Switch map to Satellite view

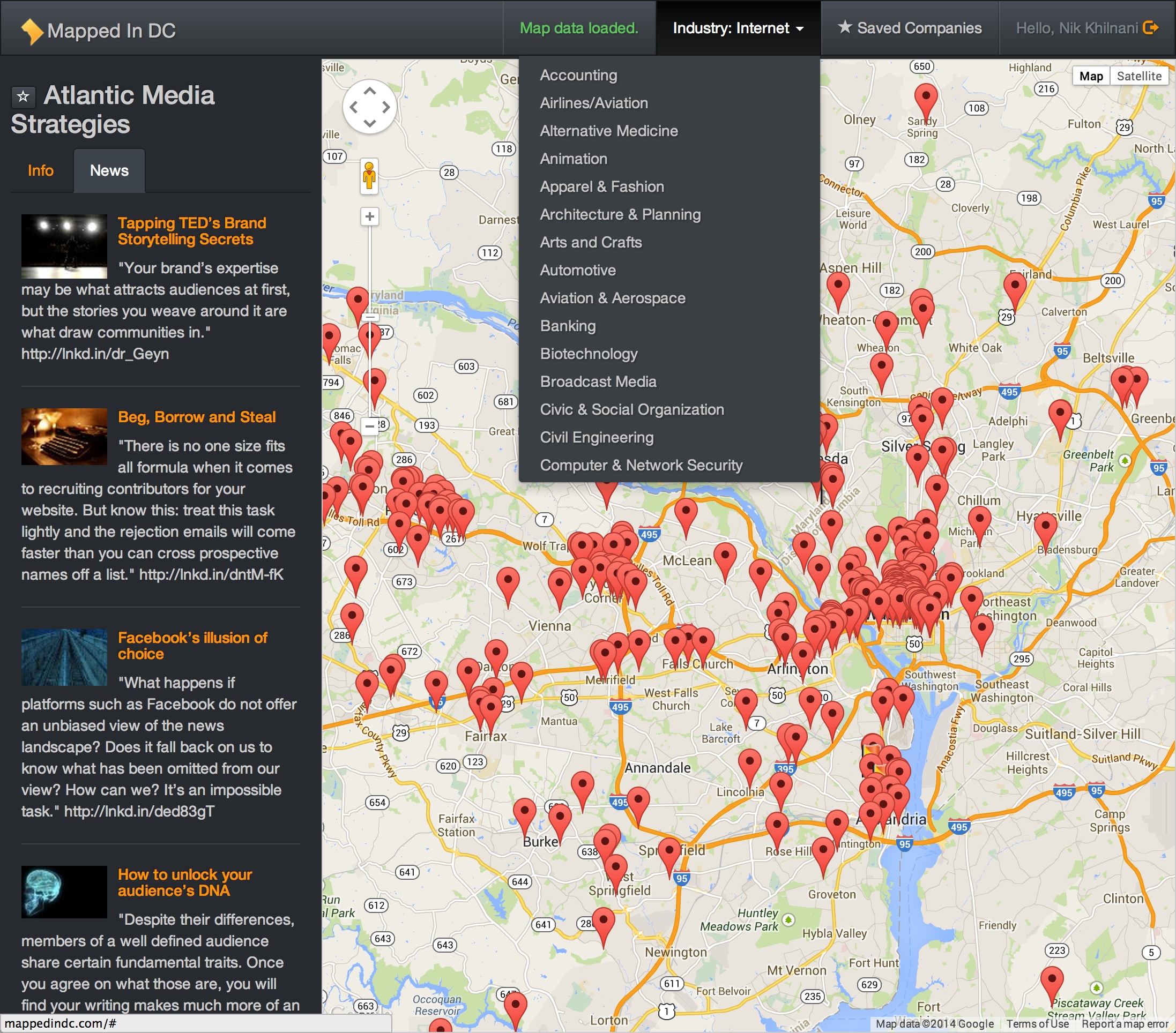coord(1138,76)
